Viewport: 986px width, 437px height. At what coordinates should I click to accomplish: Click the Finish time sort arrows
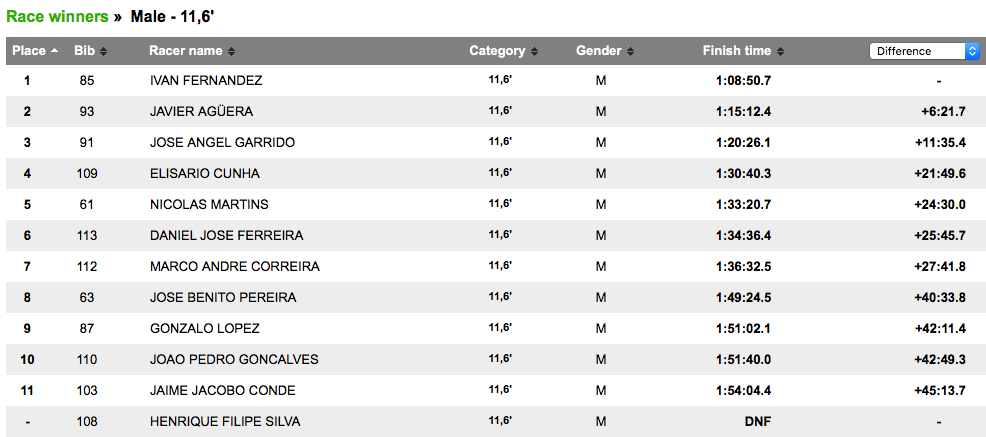click(x=780, y=52)
